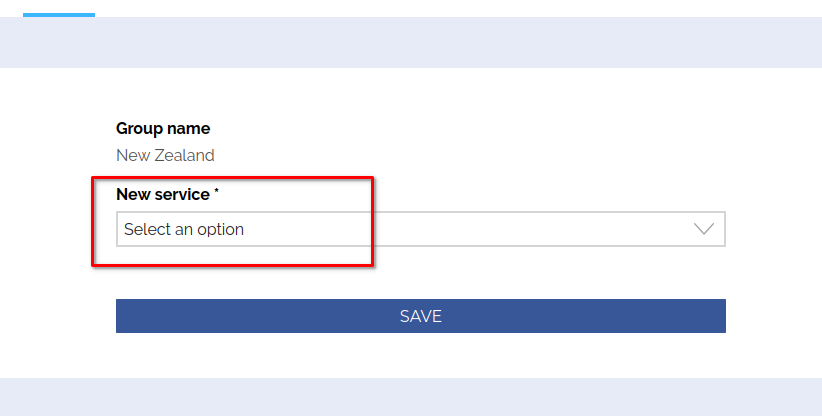
Task: Select the blue underlined tab at top
Action: [59, 15]
